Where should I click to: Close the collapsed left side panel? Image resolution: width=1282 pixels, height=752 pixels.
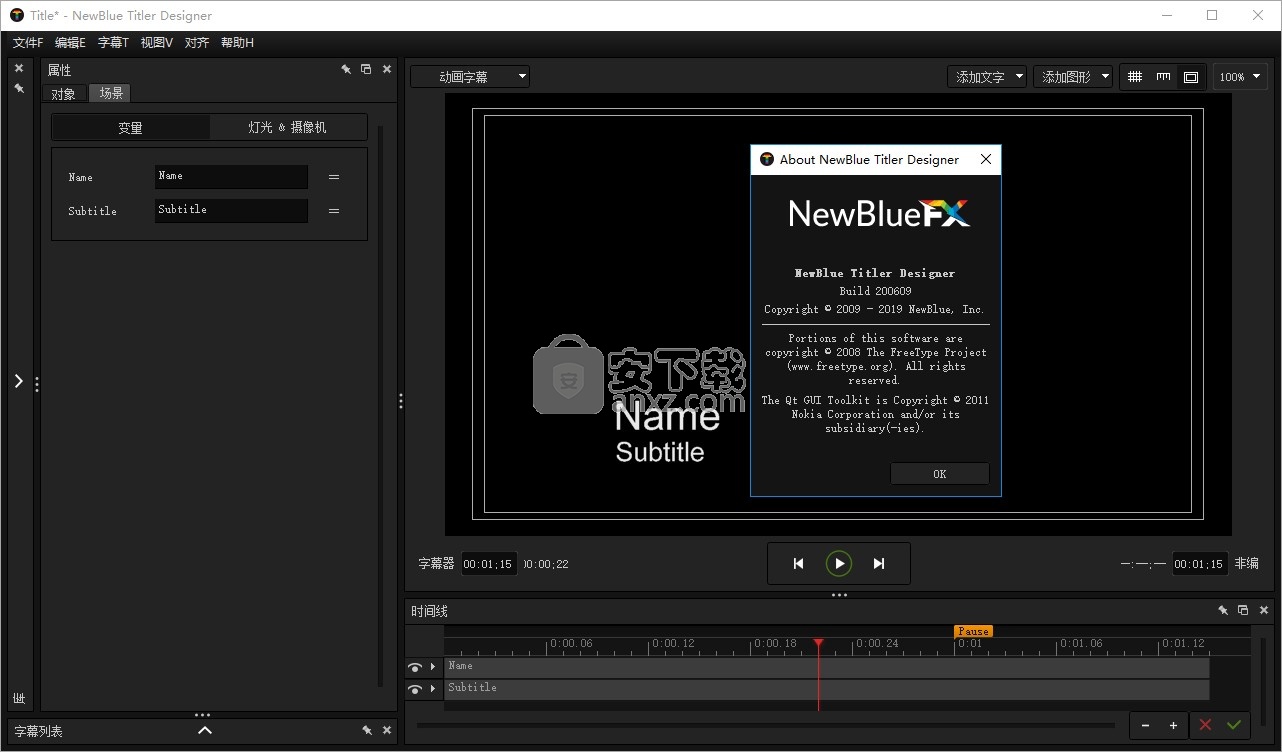coord(19,69)
